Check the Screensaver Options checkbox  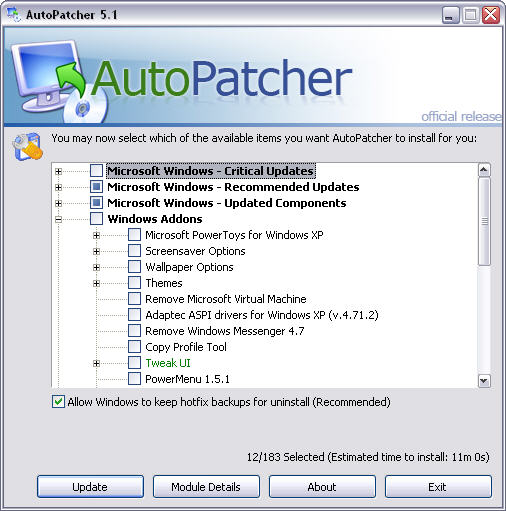(134, 251)
